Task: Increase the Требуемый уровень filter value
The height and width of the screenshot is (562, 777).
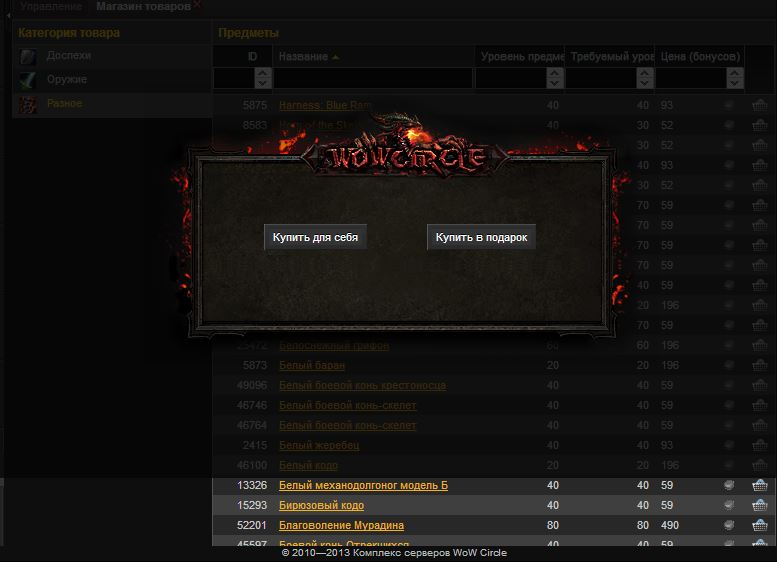Action: [x=645, y=73]
